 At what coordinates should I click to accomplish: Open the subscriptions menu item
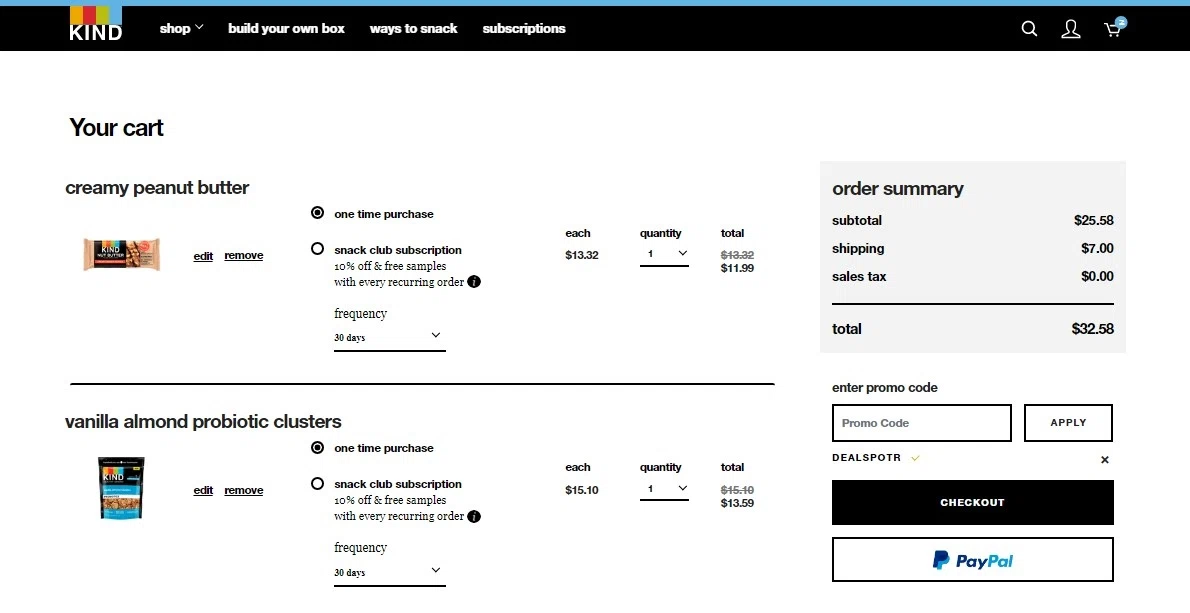pyautogui.click(x=524, y=28)
